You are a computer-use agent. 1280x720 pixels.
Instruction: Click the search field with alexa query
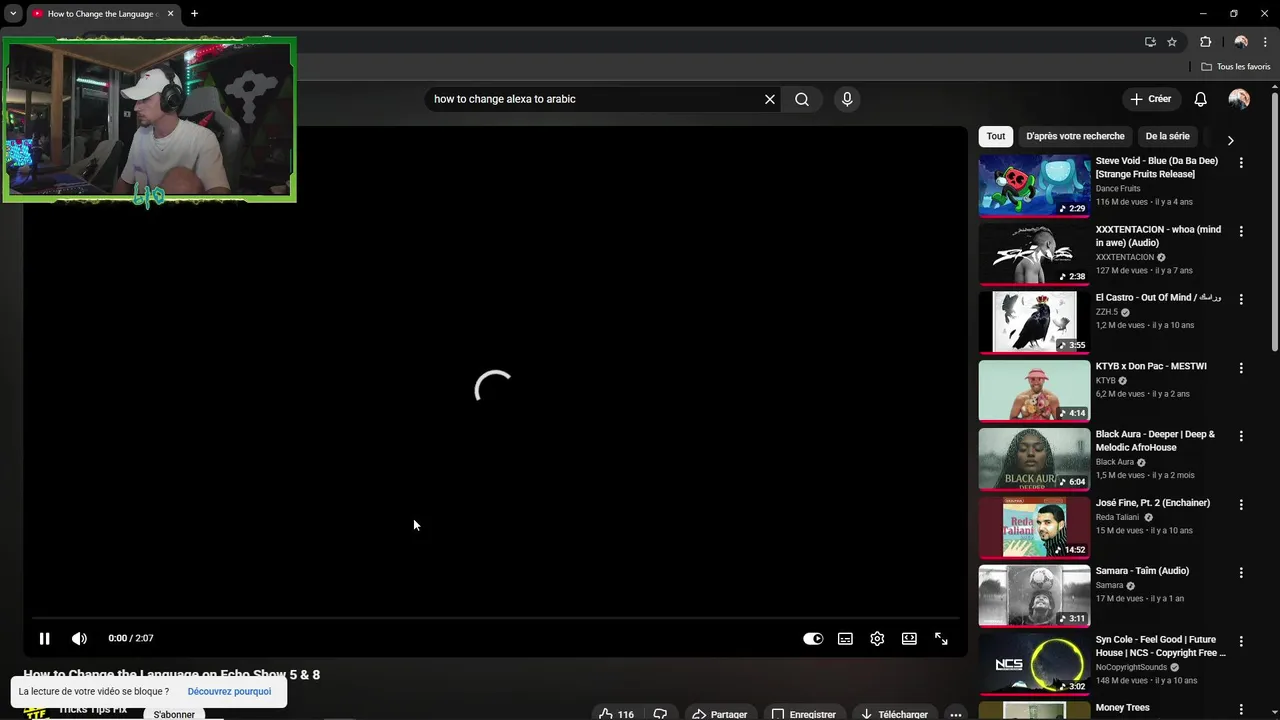click(595, 99)
